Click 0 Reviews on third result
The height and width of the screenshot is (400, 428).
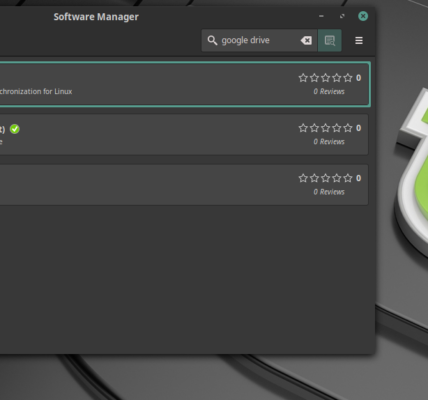[329, 192]
